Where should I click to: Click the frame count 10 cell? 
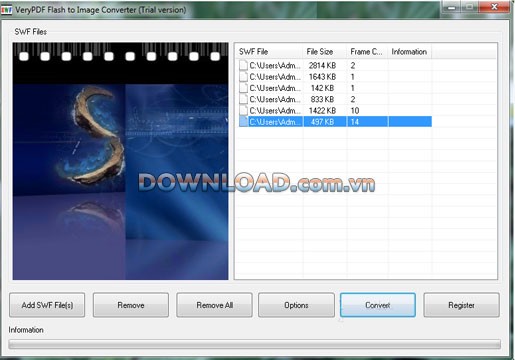pyautogui.click(x=355, y=110)
